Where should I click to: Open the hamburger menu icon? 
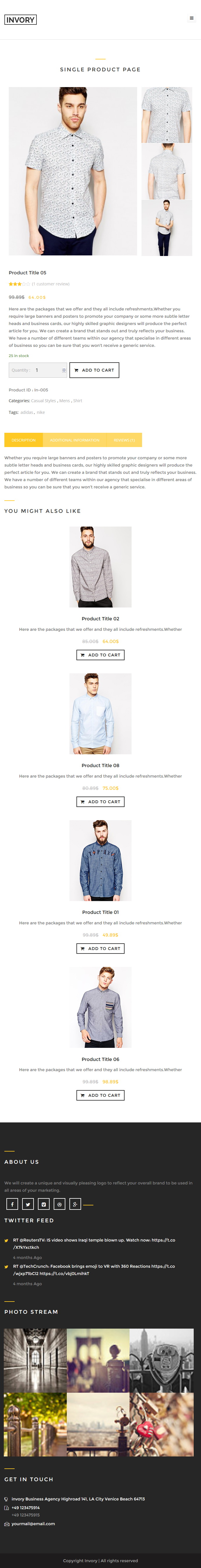(x=192, y=18)
